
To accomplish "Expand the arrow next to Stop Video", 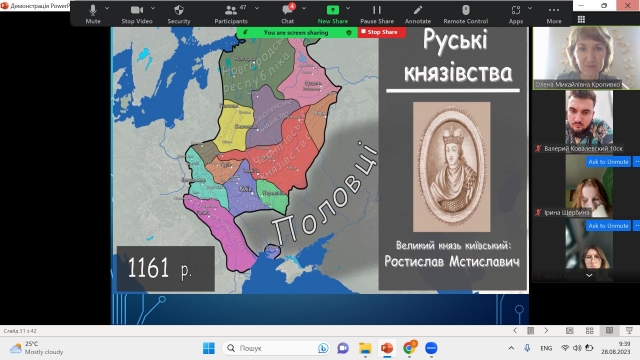I will tap(153, 8).
